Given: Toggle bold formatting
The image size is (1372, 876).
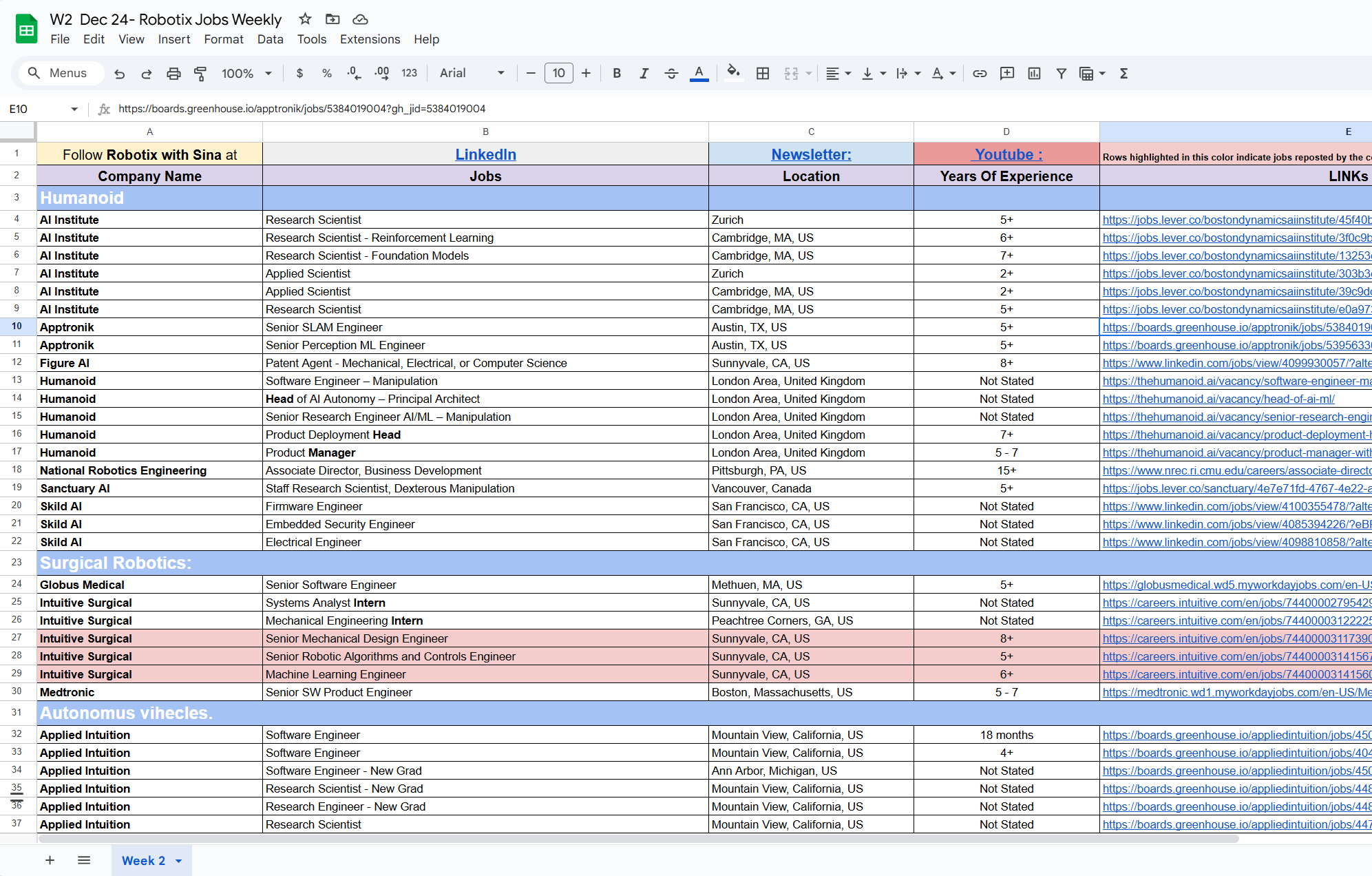Looking at the screenshot, I should coord(617,74).
